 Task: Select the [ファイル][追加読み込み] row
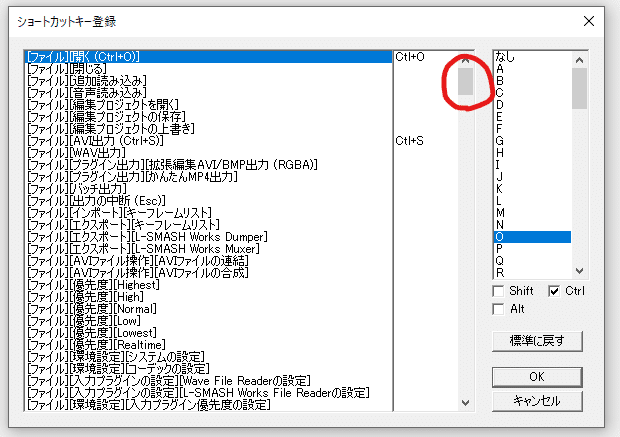(208, 81)
